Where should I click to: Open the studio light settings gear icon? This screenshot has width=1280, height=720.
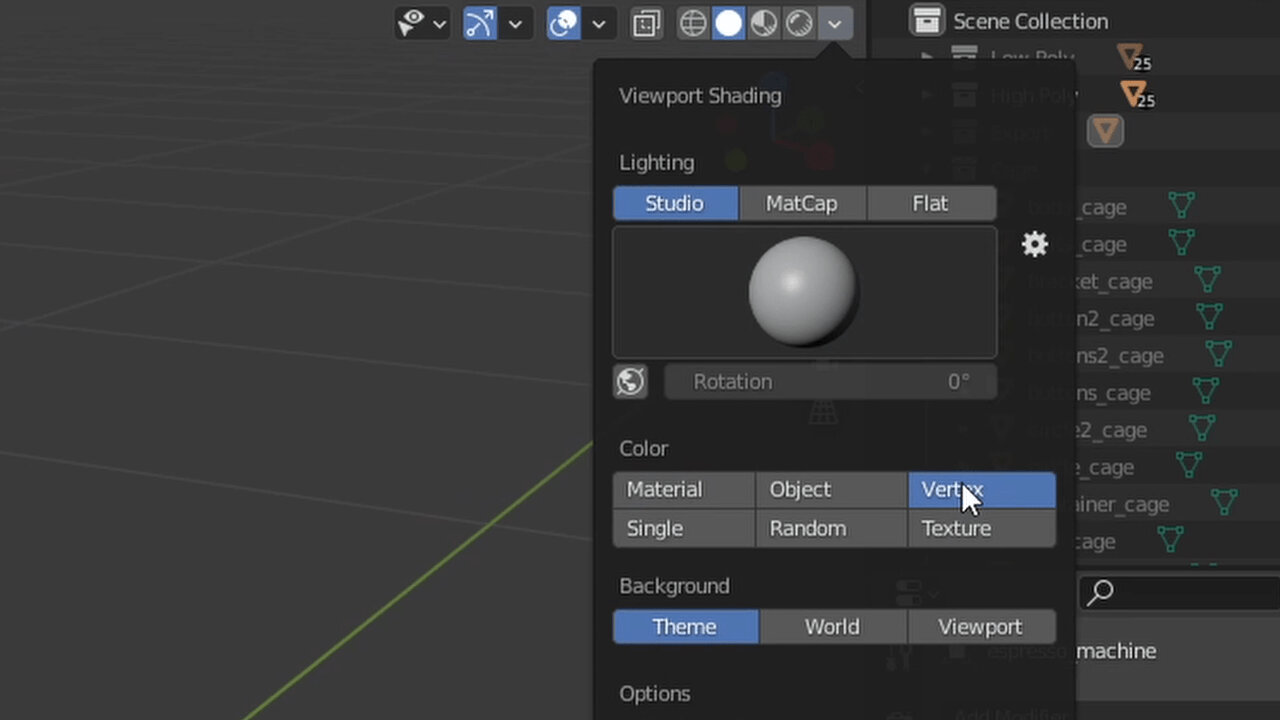[1034, 244]
